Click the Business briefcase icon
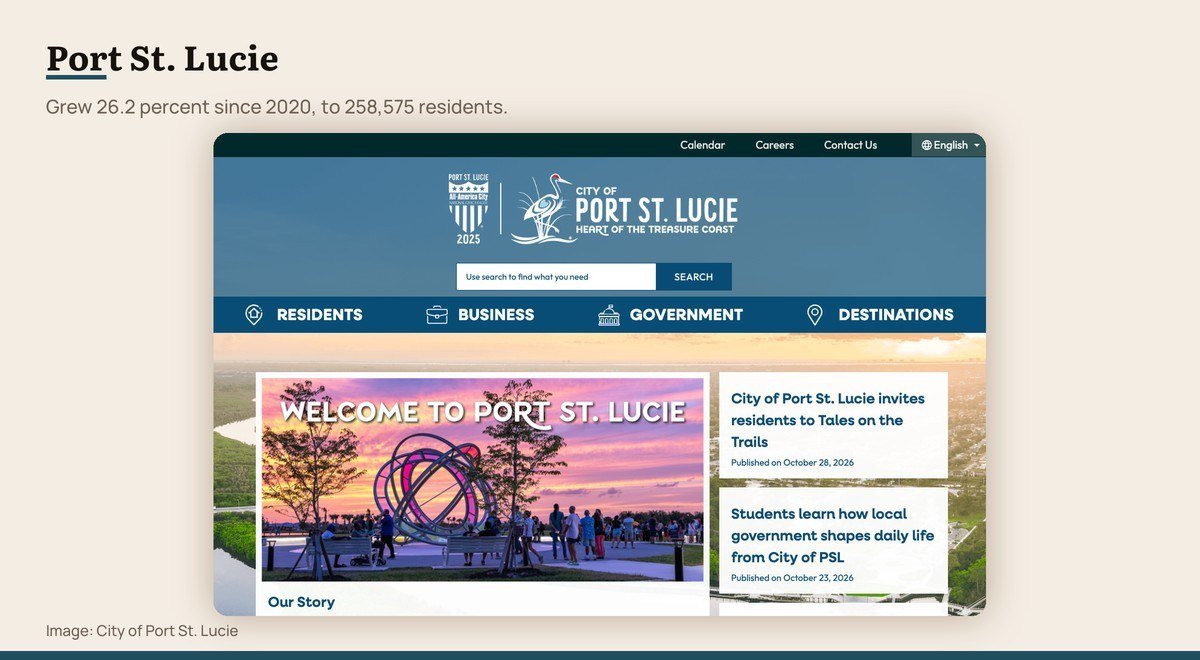This screenshot has width=1200, height=660. [x=437, y=315]
